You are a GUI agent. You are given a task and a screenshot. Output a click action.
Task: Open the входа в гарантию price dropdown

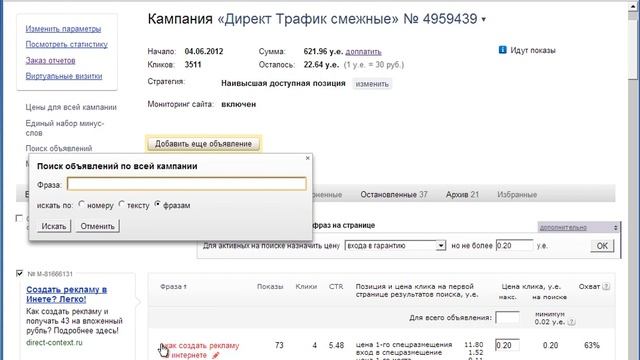pos(395,246)
